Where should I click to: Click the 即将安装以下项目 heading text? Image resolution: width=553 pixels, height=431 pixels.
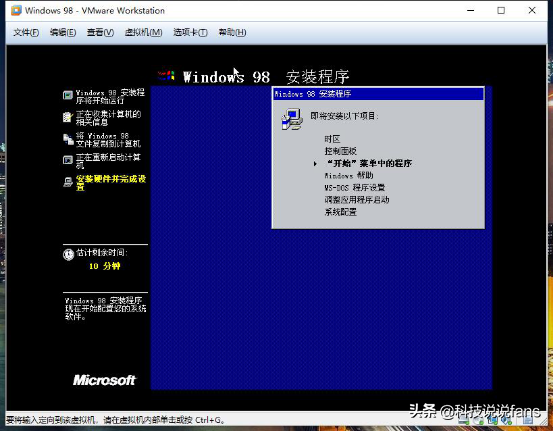tap(344, 116)
